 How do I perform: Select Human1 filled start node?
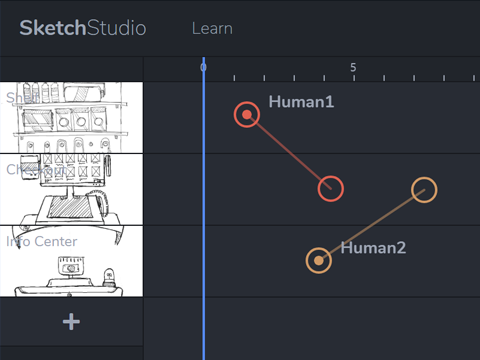(x=247, y=115)
